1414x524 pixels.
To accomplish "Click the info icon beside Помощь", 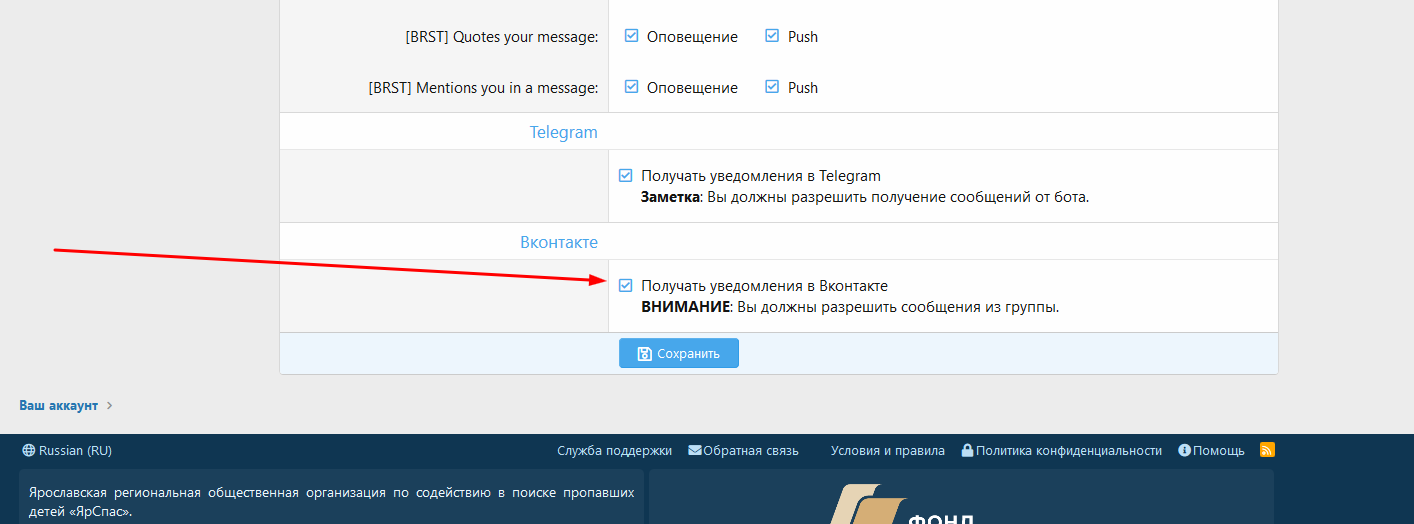I will (1185, 451).
